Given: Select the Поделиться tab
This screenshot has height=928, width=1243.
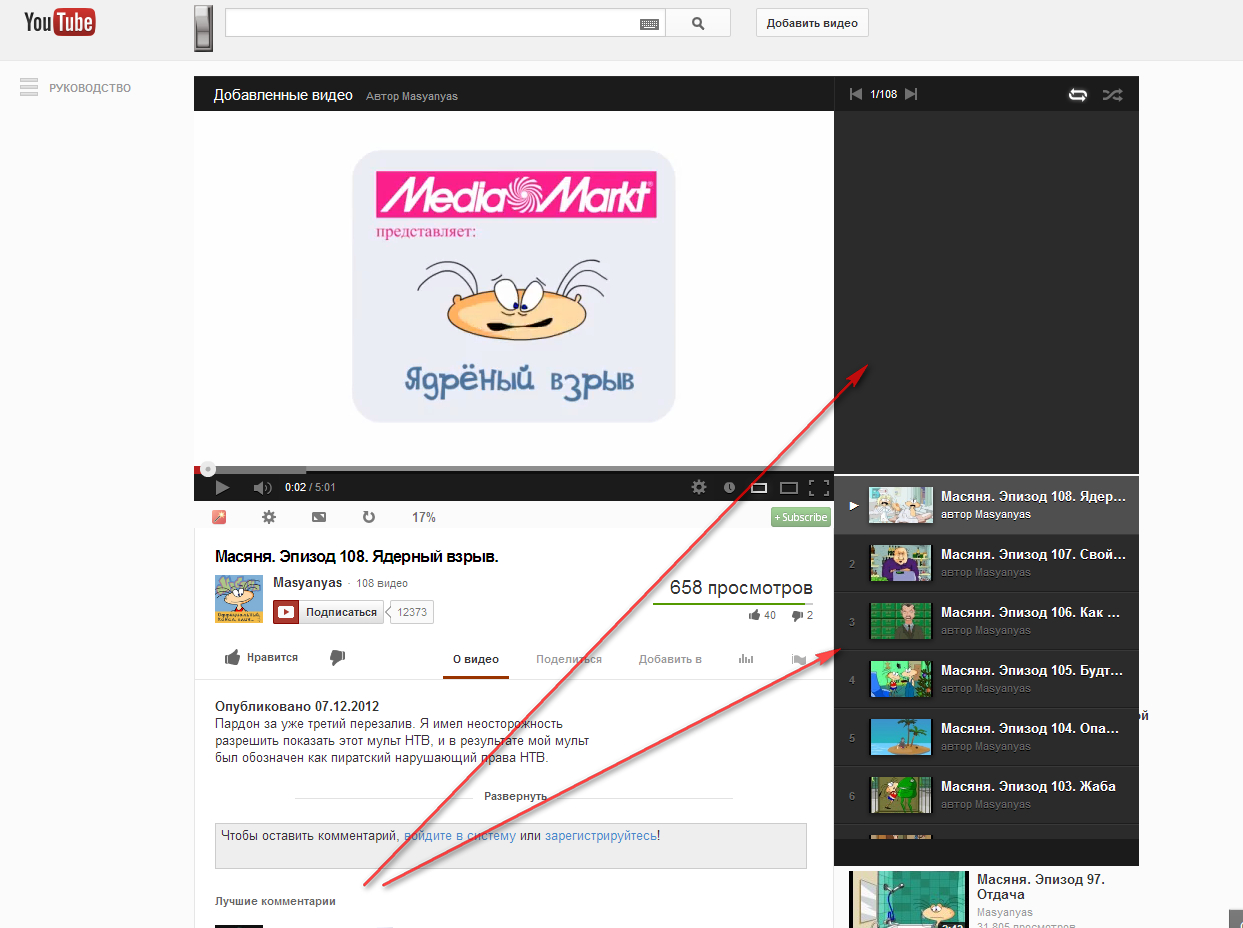Looking at the screenshot, I should coord(569,659).
